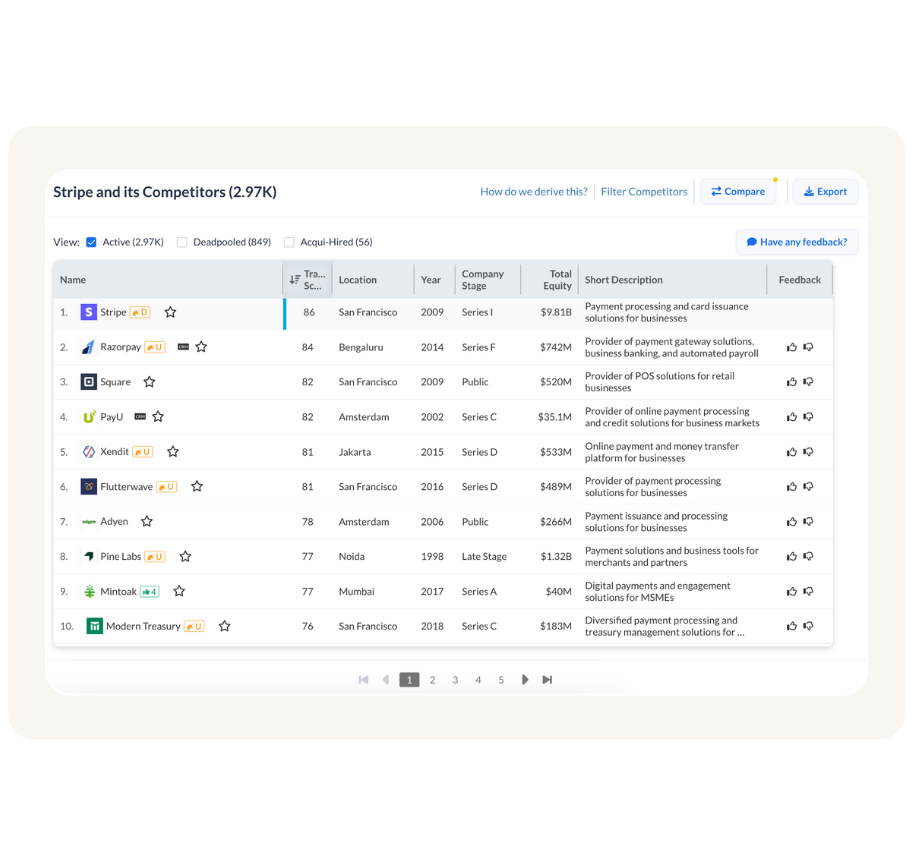Open 'How do we derive this?' link

pos(534,192)
